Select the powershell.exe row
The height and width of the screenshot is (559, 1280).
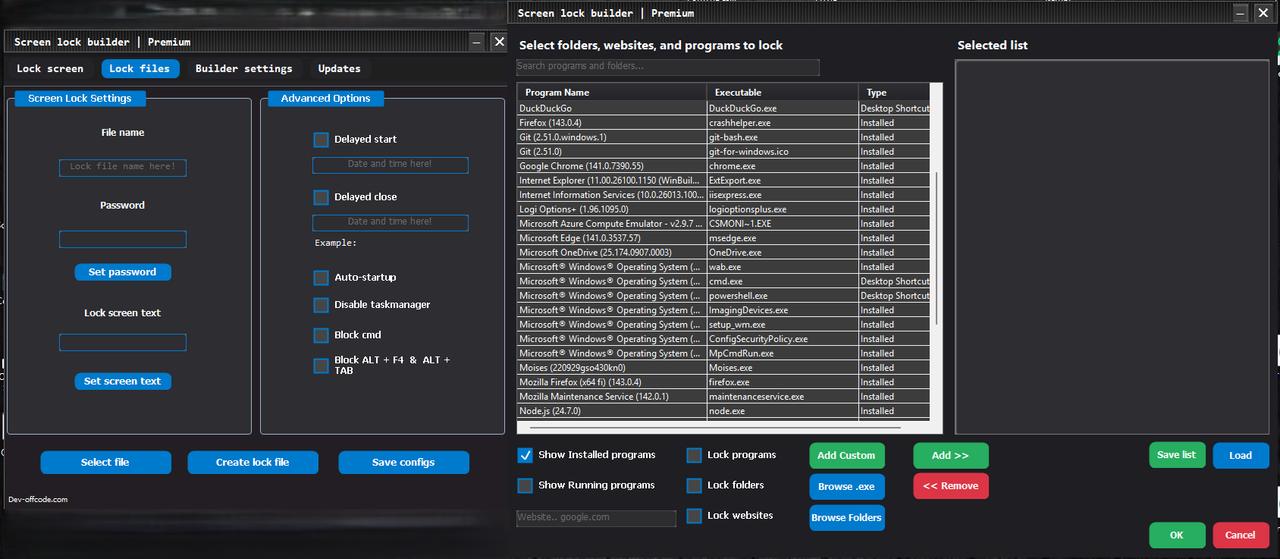pyautogui.click(x=723, y=296)
